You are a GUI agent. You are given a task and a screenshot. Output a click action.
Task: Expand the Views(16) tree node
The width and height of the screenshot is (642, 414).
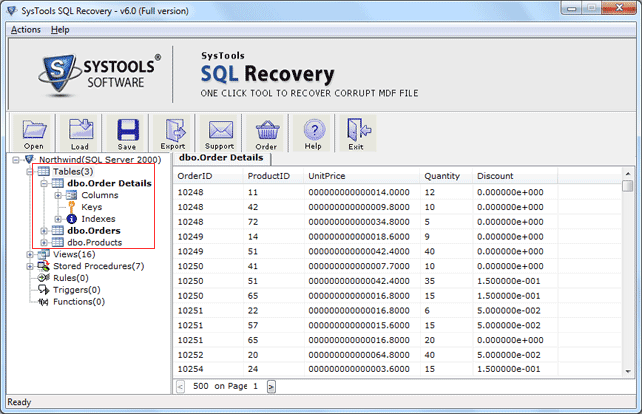(30, 255)
